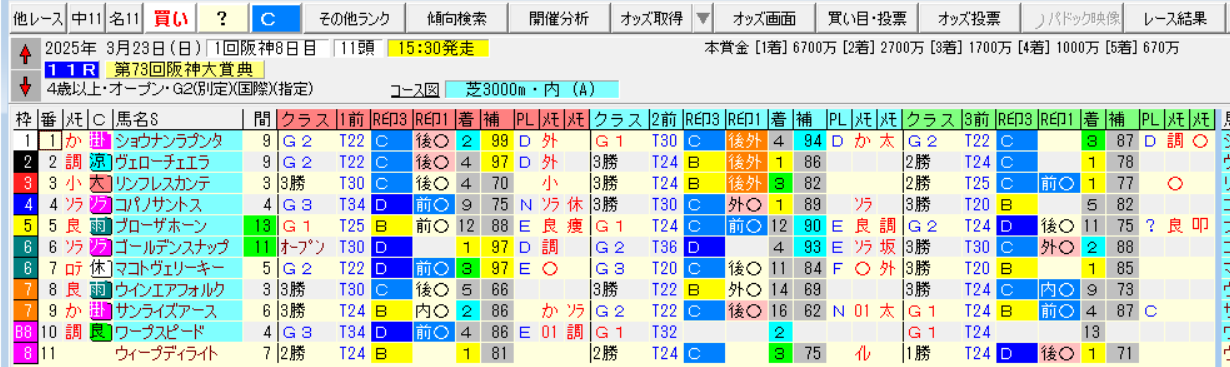The width and height of the screenshot is (1230, 367).
Task: Open レース結果
Action: (x=1175, y=18)
